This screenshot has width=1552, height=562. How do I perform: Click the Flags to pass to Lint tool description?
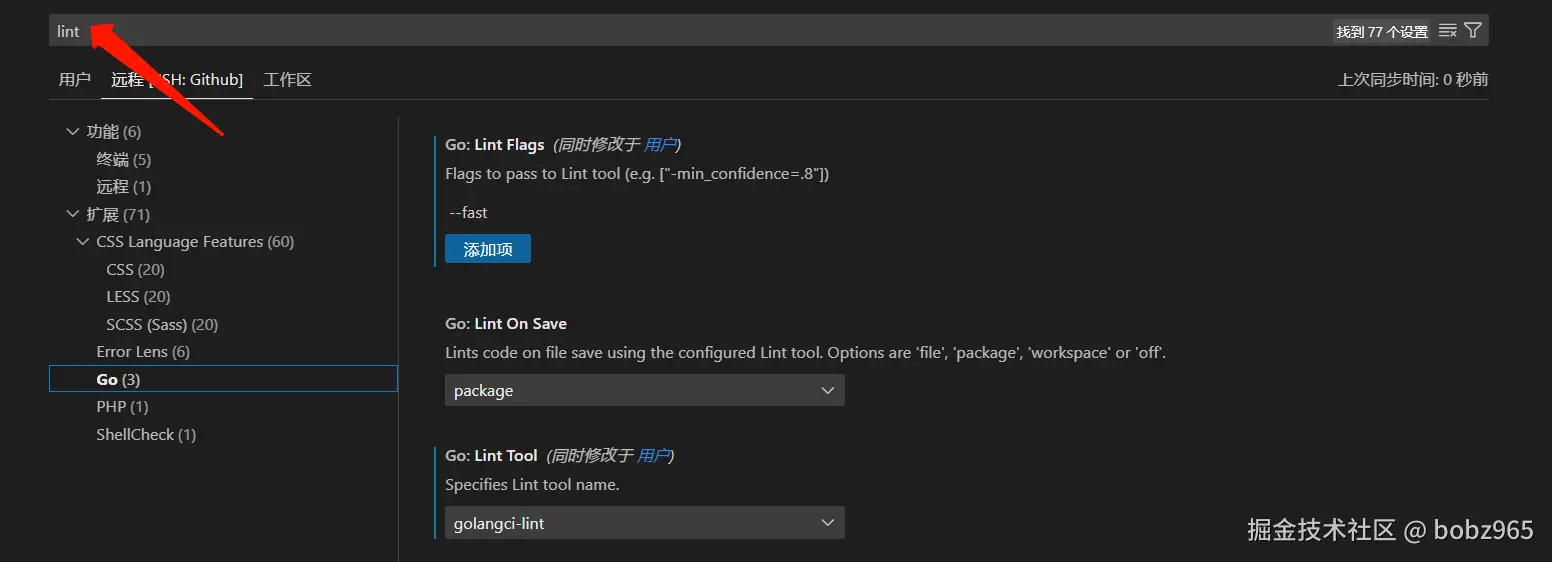click(x=637, y=173)
